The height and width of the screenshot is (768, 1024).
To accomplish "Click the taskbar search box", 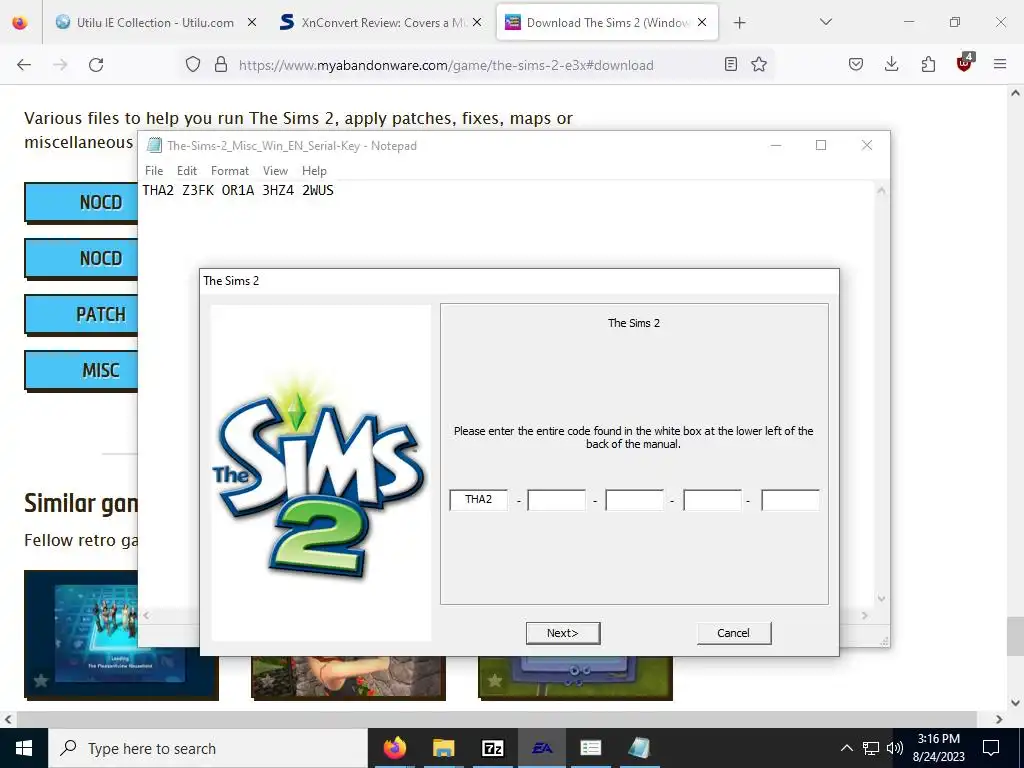I will point(208,748).
